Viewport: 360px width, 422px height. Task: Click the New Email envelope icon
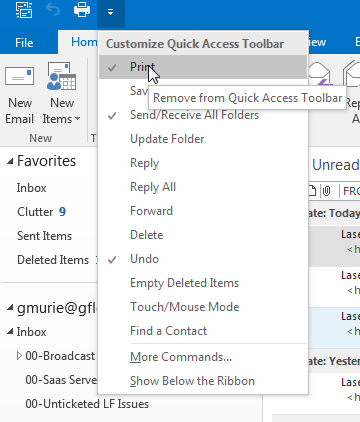point(19,77)
